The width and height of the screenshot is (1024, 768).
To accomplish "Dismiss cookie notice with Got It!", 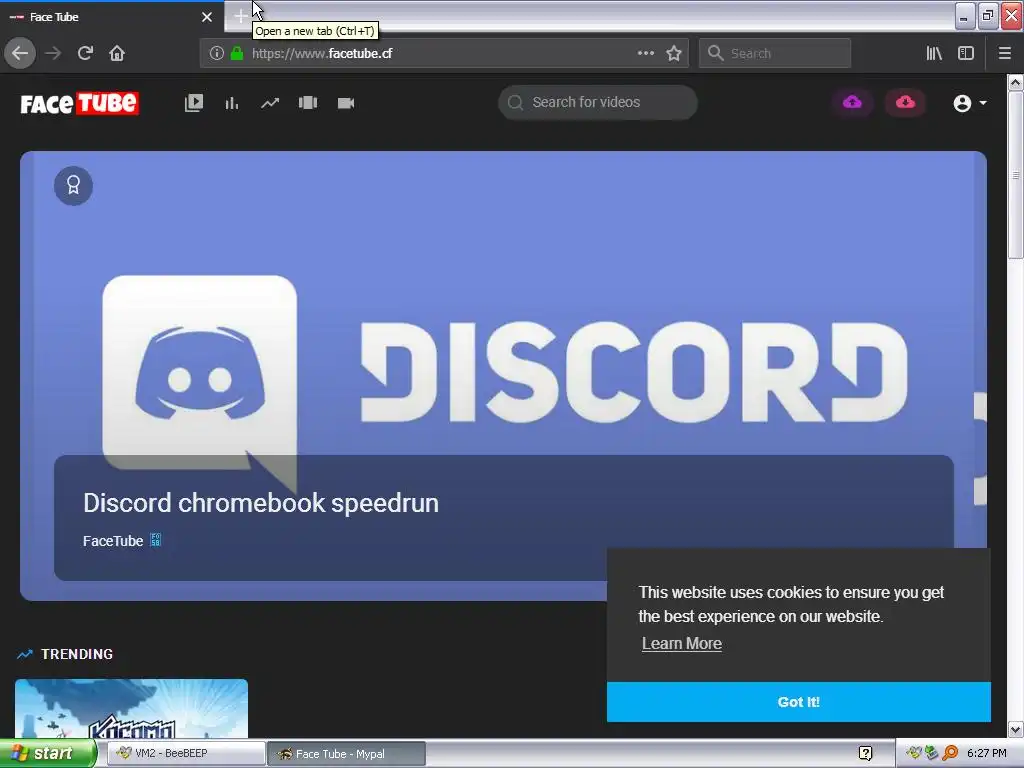I will pos(799,702).
